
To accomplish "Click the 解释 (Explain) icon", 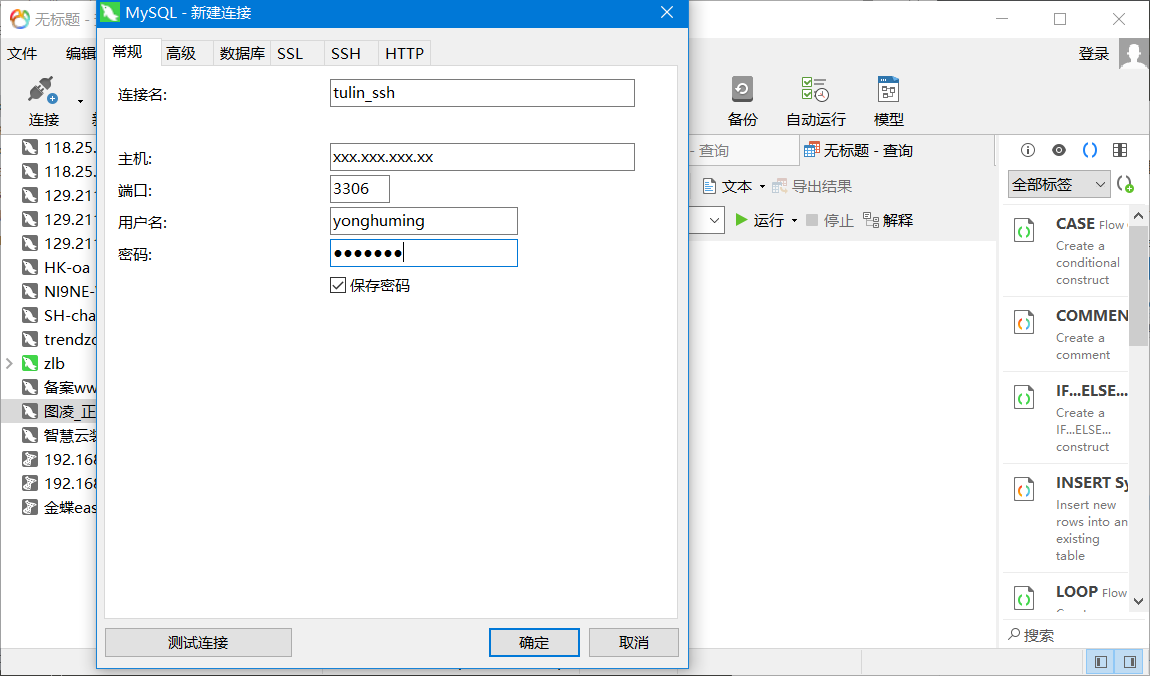I will click(x=871, y=220).
